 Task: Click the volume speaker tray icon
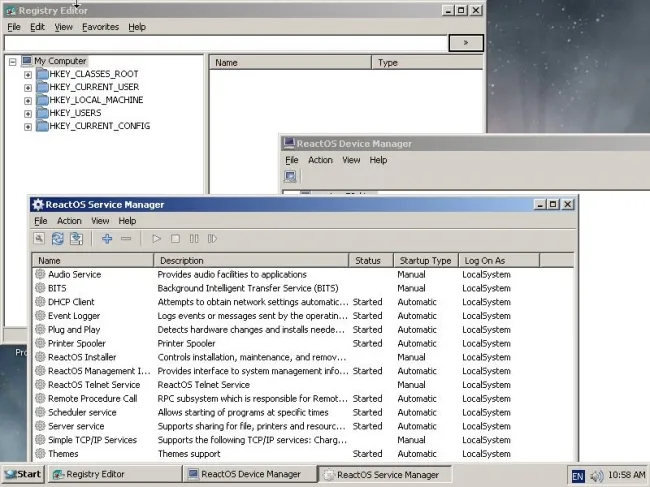click(x=597, y=475)
